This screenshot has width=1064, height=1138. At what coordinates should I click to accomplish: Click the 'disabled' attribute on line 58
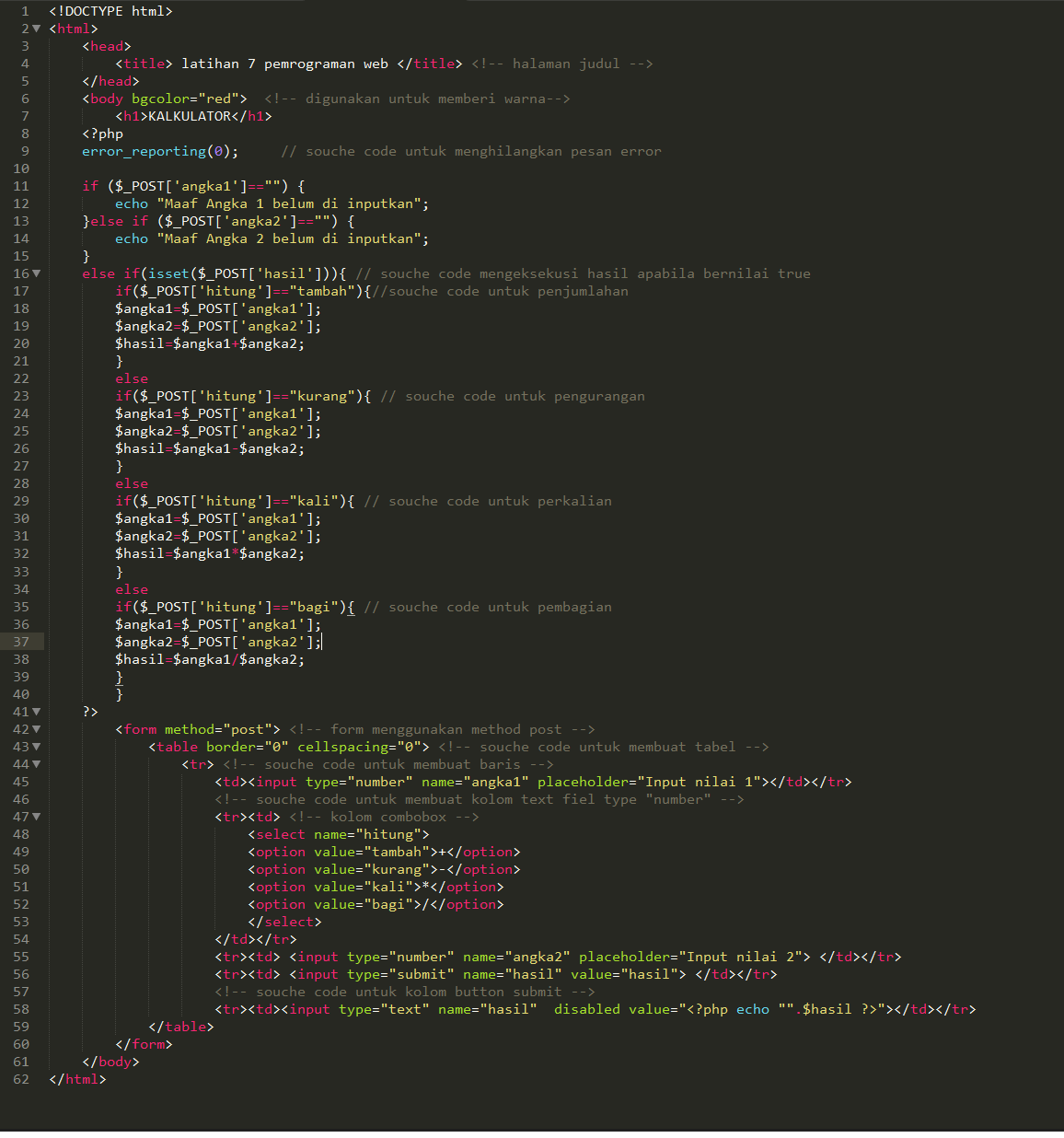coord(587,1009)
